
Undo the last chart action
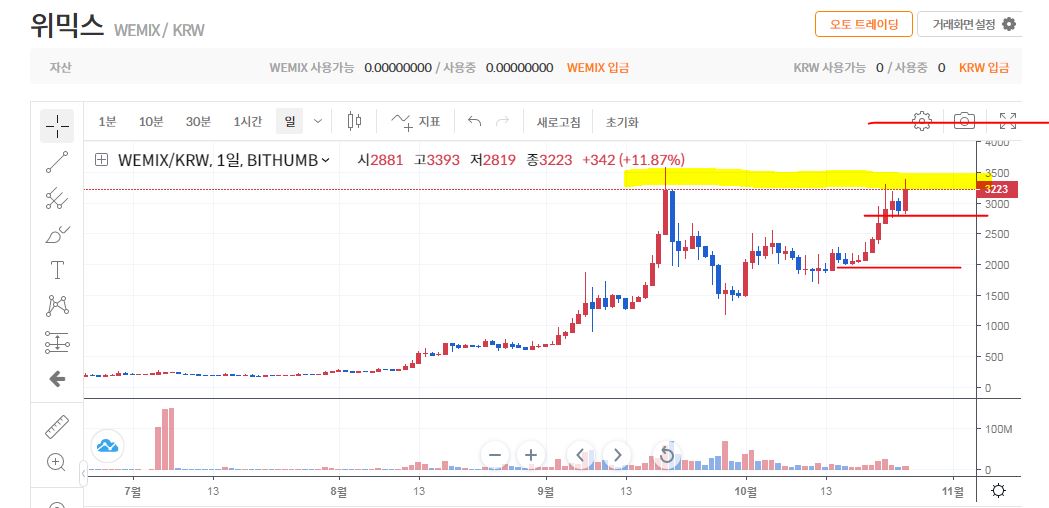(x=474, y=122)
